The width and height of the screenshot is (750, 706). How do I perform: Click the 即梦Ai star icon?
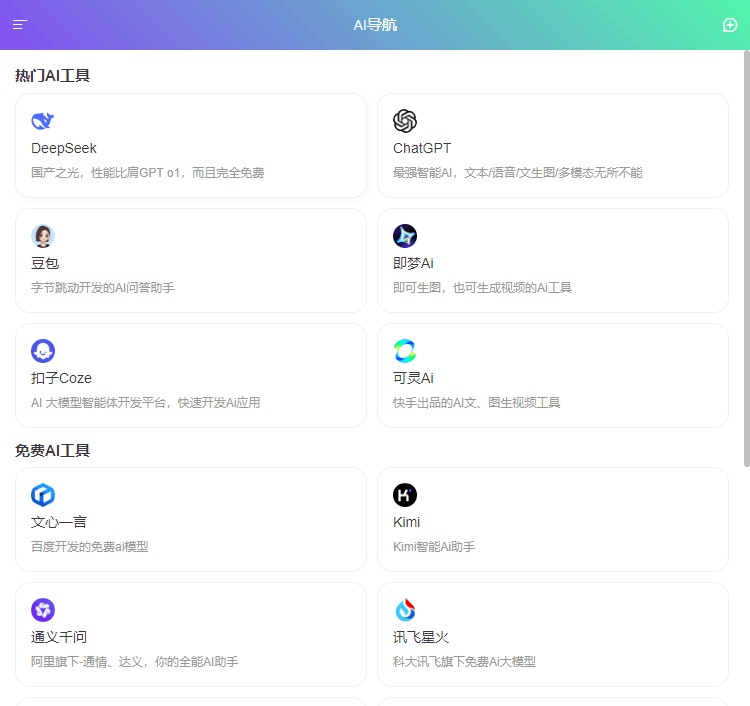(x=405, y=236)
